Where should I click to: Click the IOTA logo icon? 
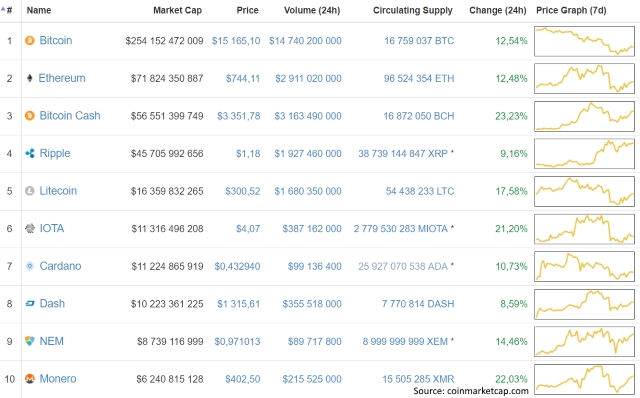coord(30,228)
